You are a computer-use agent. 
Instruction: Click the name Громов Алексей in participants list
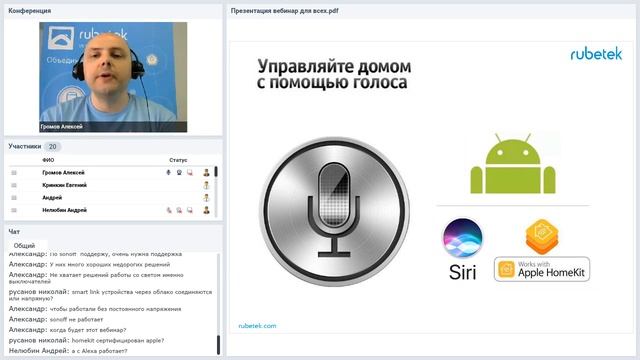(63, 173)
